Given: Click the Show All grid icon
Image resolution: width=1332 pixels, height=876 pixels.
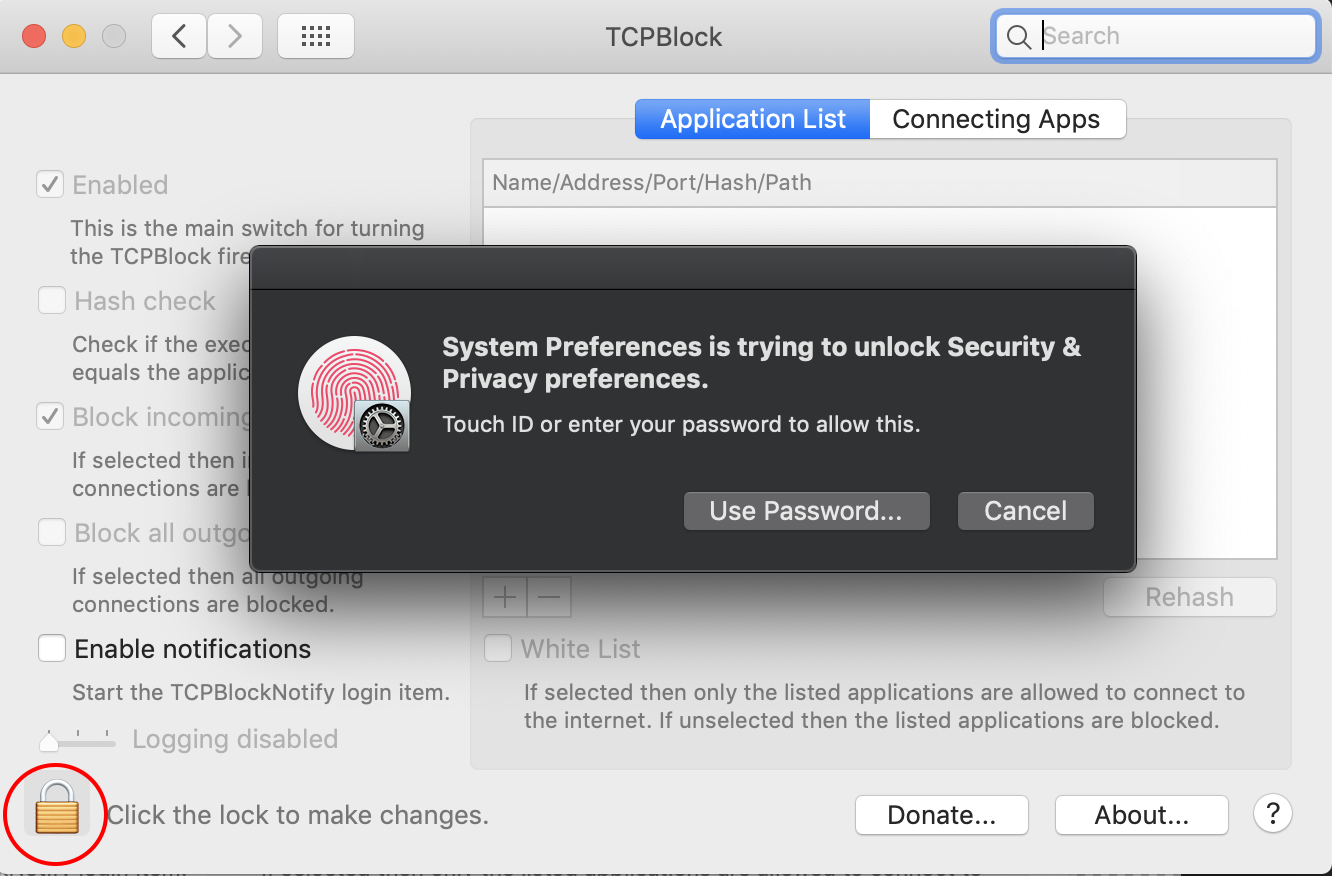Looking at the screenshot, I should click(x=315, y=35).
